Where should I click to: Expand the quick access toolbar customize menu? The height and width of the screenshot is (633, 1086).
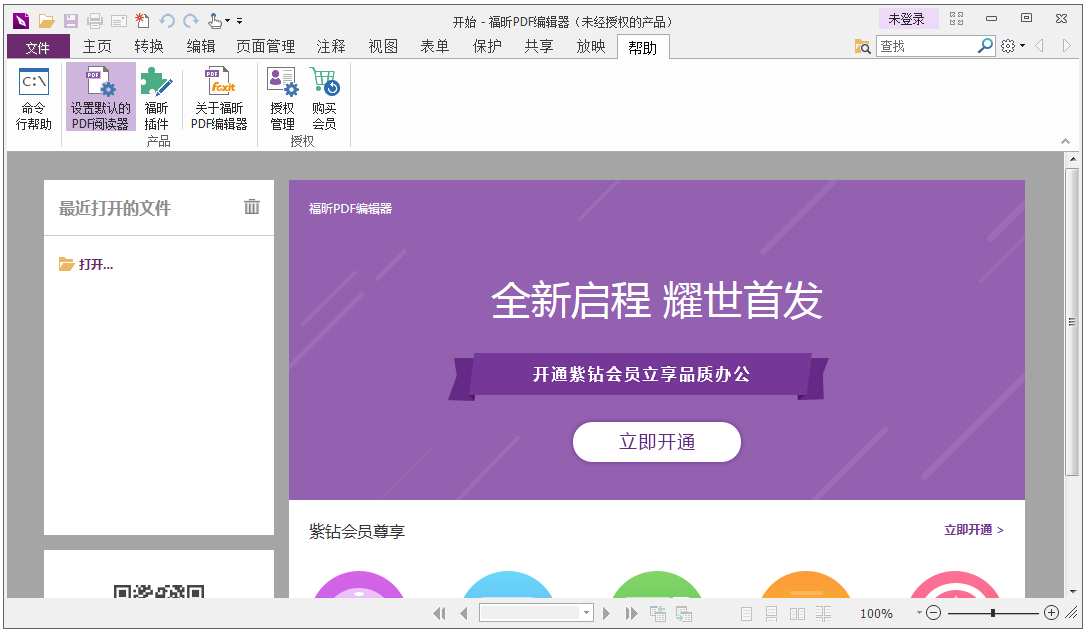(240, 20)
